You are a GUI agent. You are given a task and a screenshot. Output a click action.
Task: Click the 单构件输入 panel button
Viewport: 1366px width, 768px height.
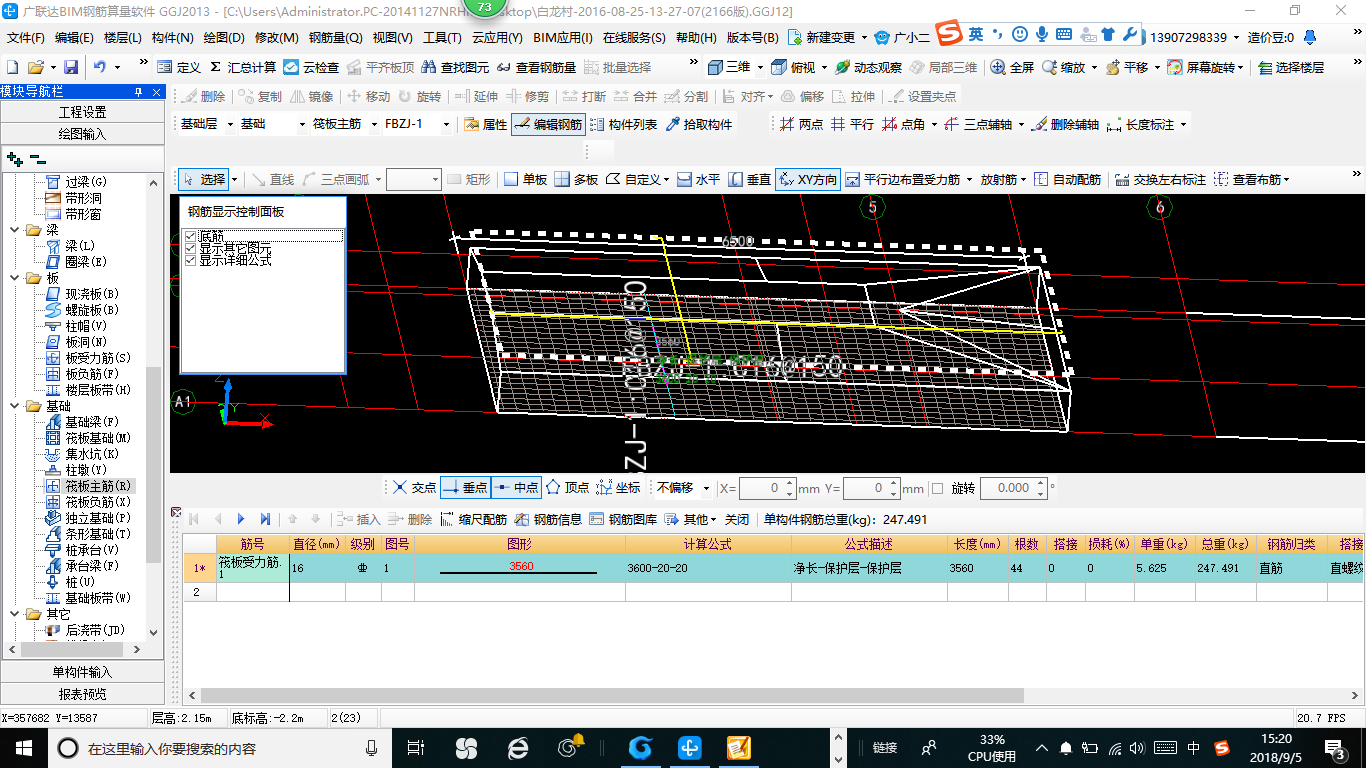(82, 672)
